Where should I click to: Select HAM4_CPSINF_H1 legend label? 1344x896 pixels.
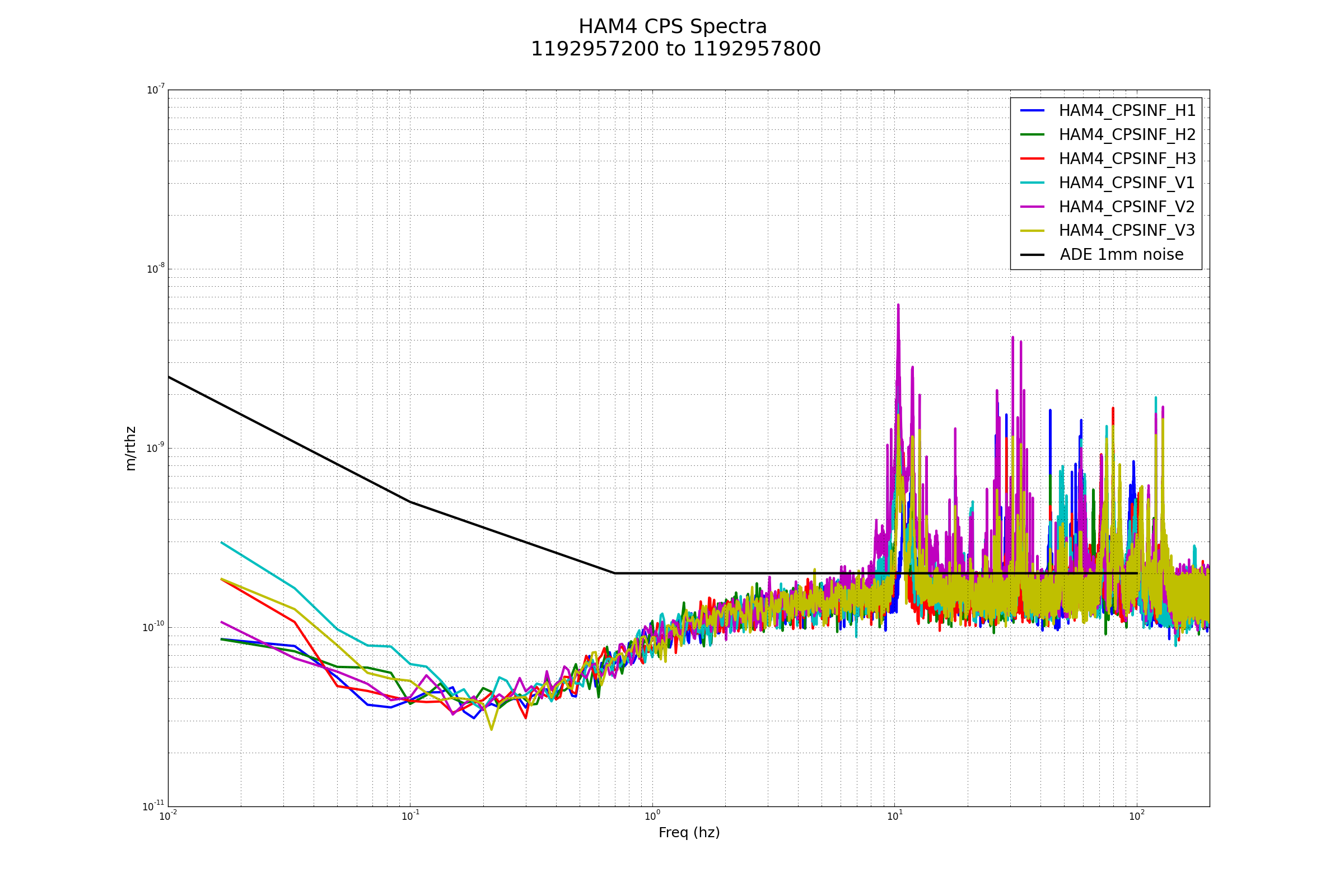[x=1127, y=111]
